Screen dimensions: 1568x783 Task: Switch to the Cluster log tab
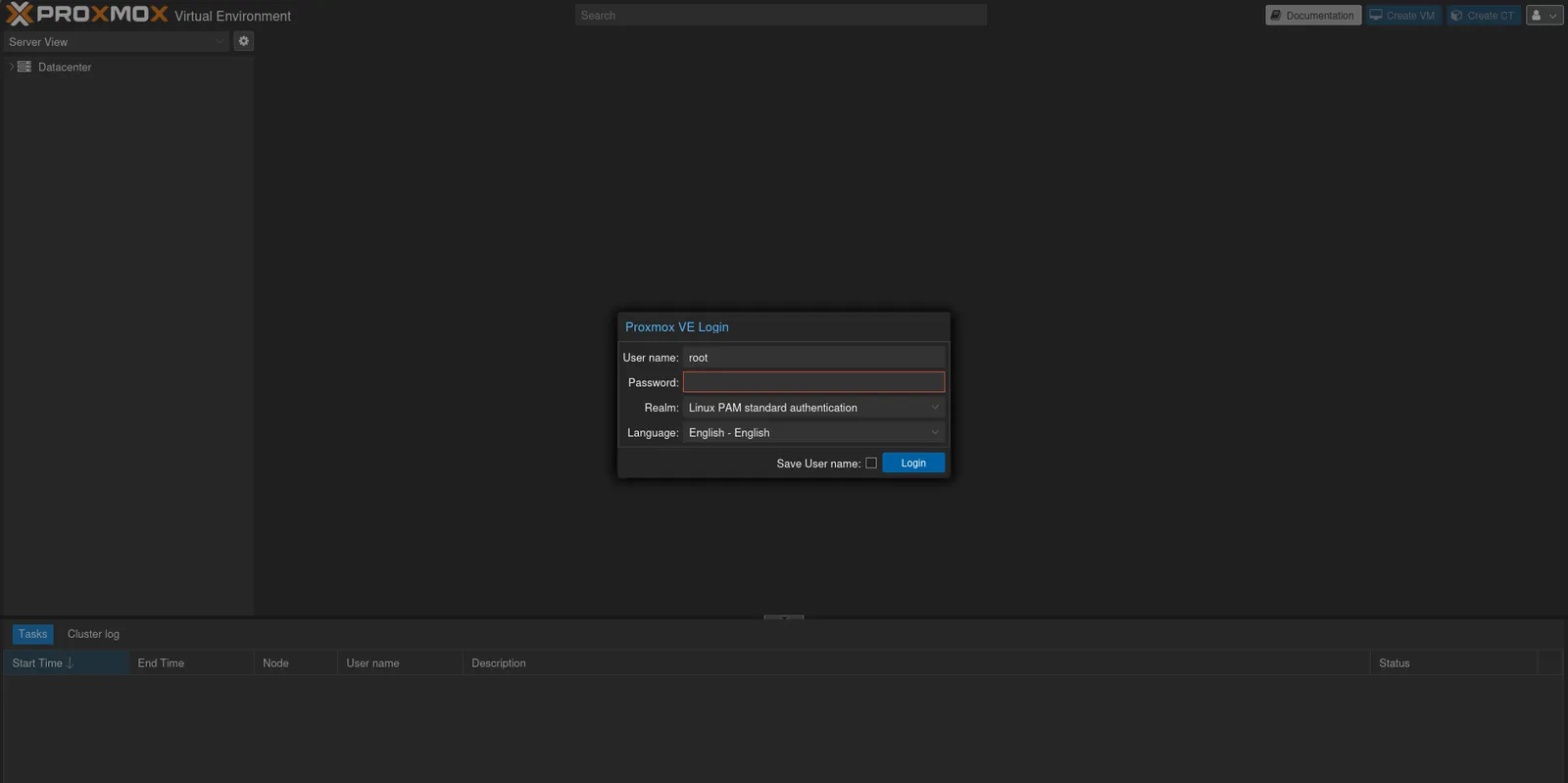click(93, 634)
